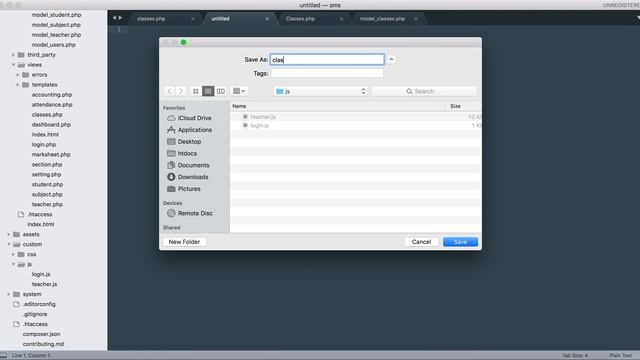This screenshot has height=360, width=640.
Task: Expand the css folder
Action: (13, 254)
